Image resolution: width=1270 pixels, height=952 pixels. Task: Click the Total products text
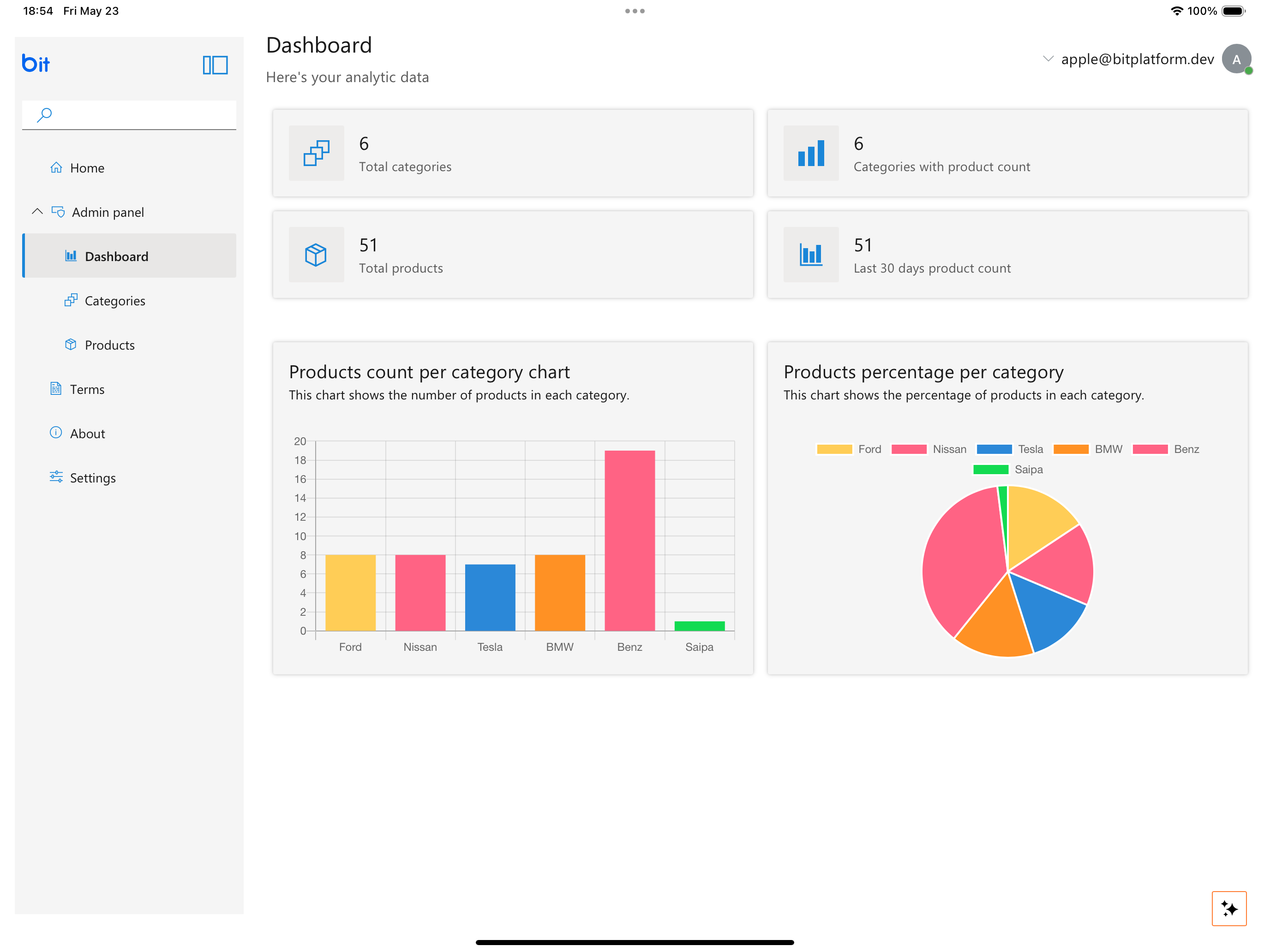[401, 268]
